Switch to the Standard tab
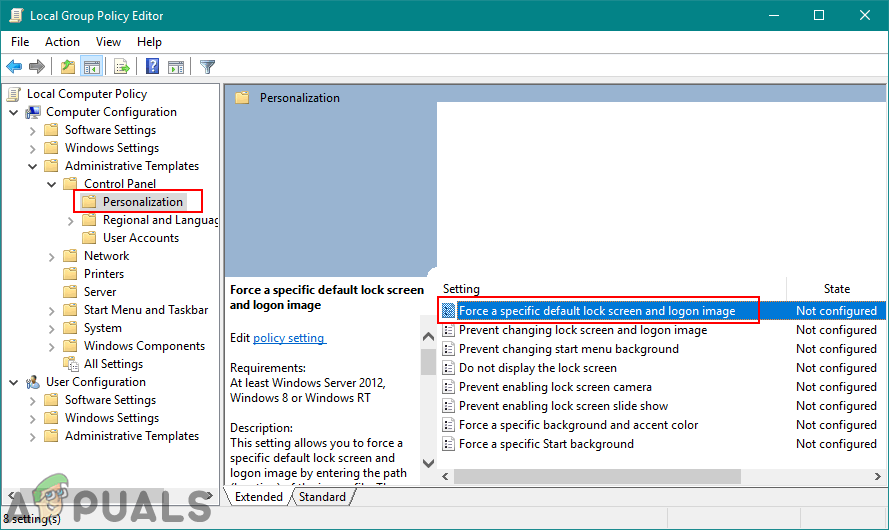 [322, 497]
